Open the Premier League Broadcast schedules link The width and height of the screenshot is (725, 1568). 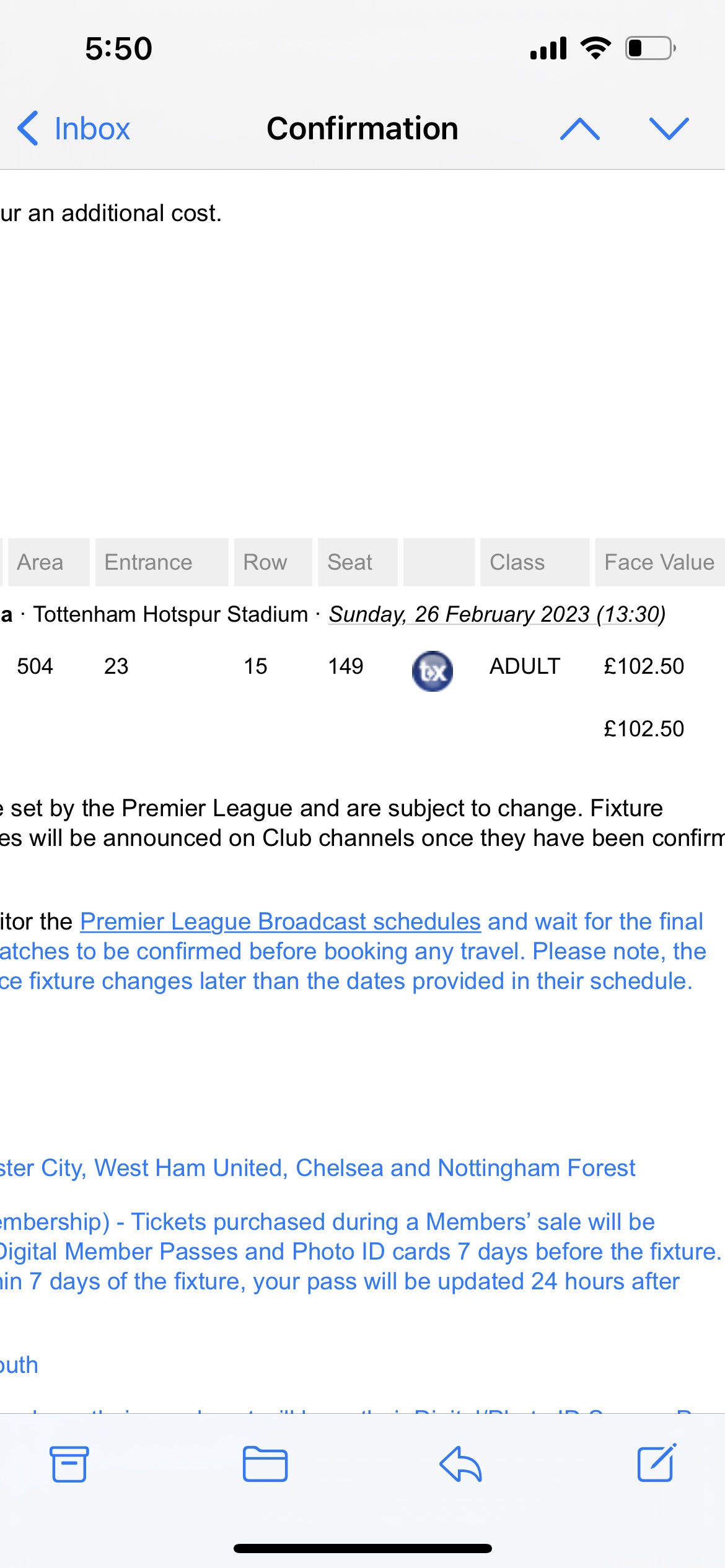pyautogui.click(x=280, y=921)
